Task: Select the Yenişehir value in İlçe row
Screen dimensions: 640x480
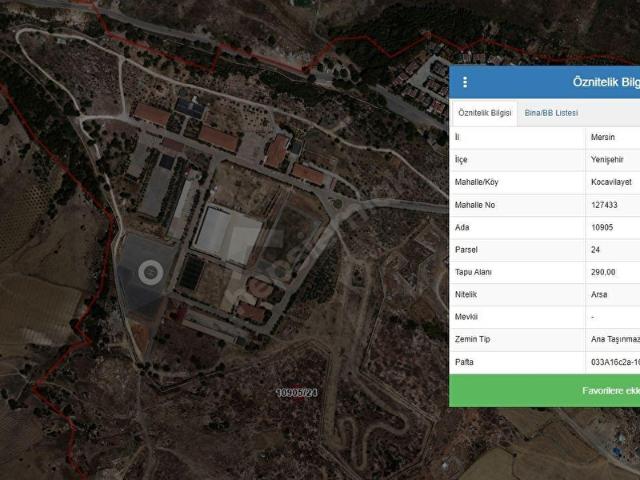Action: tap(608, 159)
